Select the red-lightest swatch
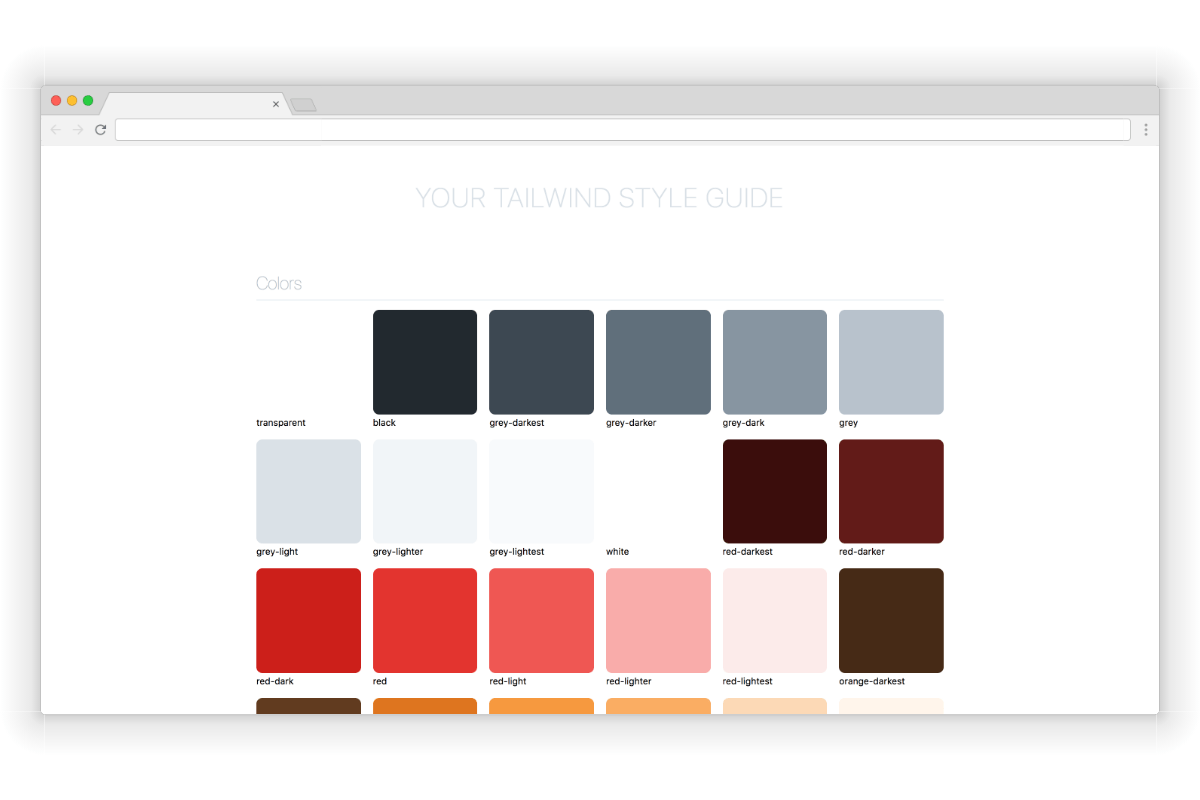1200x800 pixels. click(774, 620)
